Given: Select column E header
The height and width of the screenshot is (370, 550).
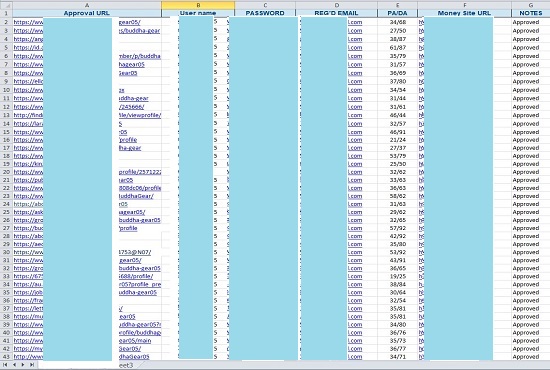Looking at the screenshot, I should point(397,5).
